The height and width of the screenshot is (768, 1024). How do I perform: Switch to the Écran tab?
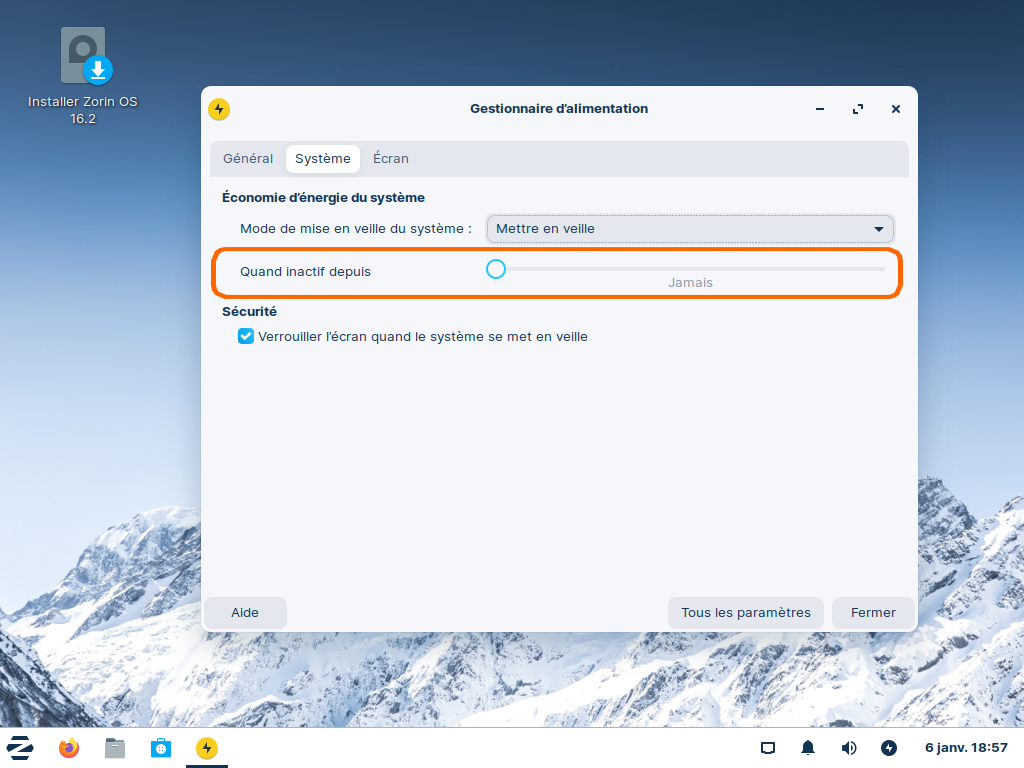pyautogui.click(x=390, y=159)
